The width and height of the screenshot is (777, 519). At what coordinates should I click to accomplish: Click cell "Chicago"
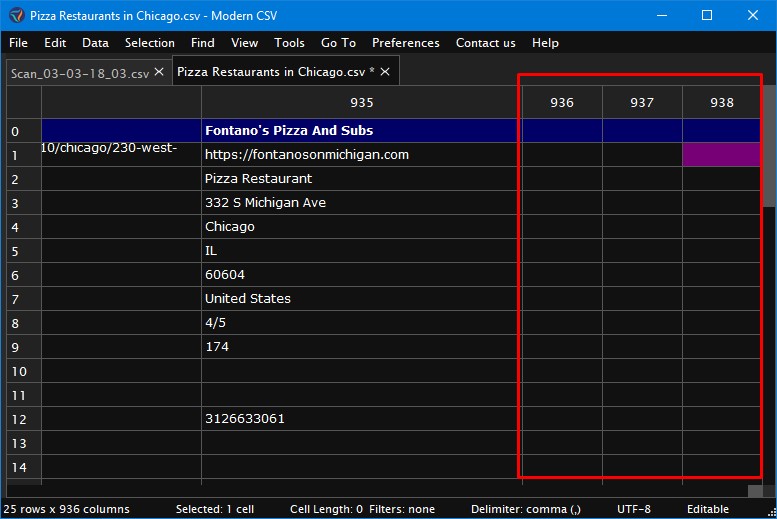(362, 227)
